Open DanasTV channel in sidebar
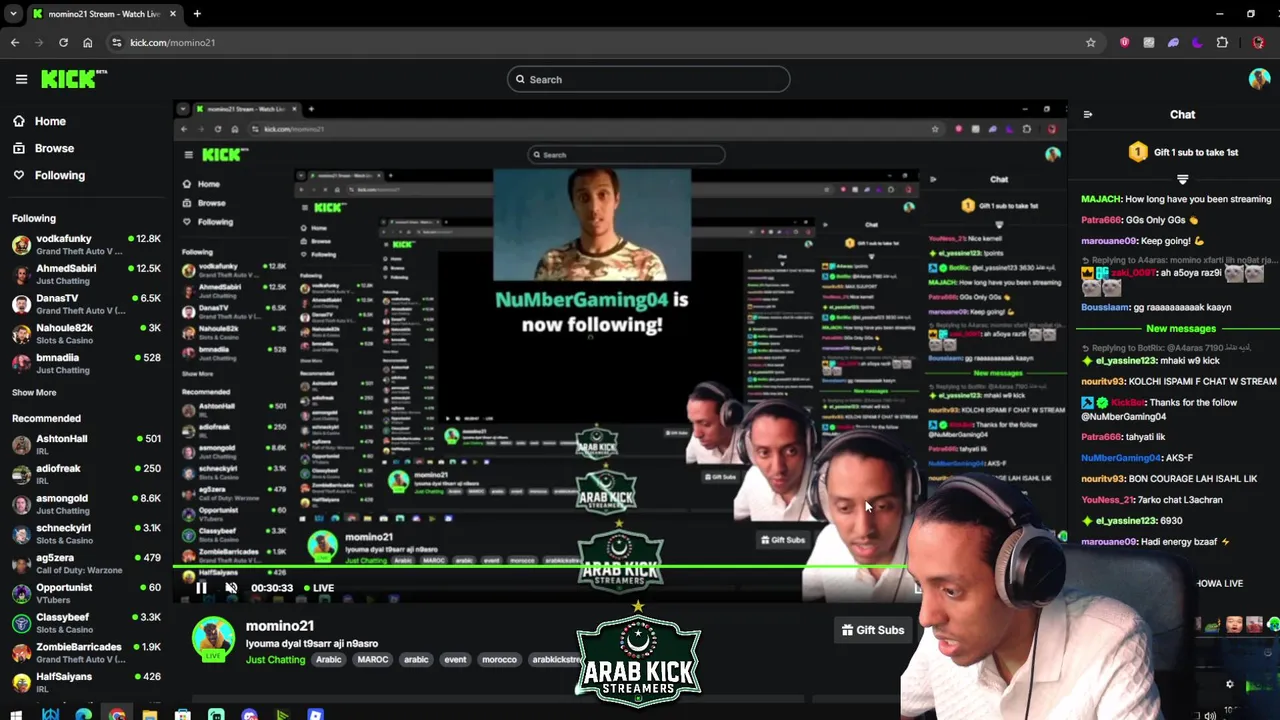The height and width of the screenshot is (720, 1280). click(x=86, y=304)
